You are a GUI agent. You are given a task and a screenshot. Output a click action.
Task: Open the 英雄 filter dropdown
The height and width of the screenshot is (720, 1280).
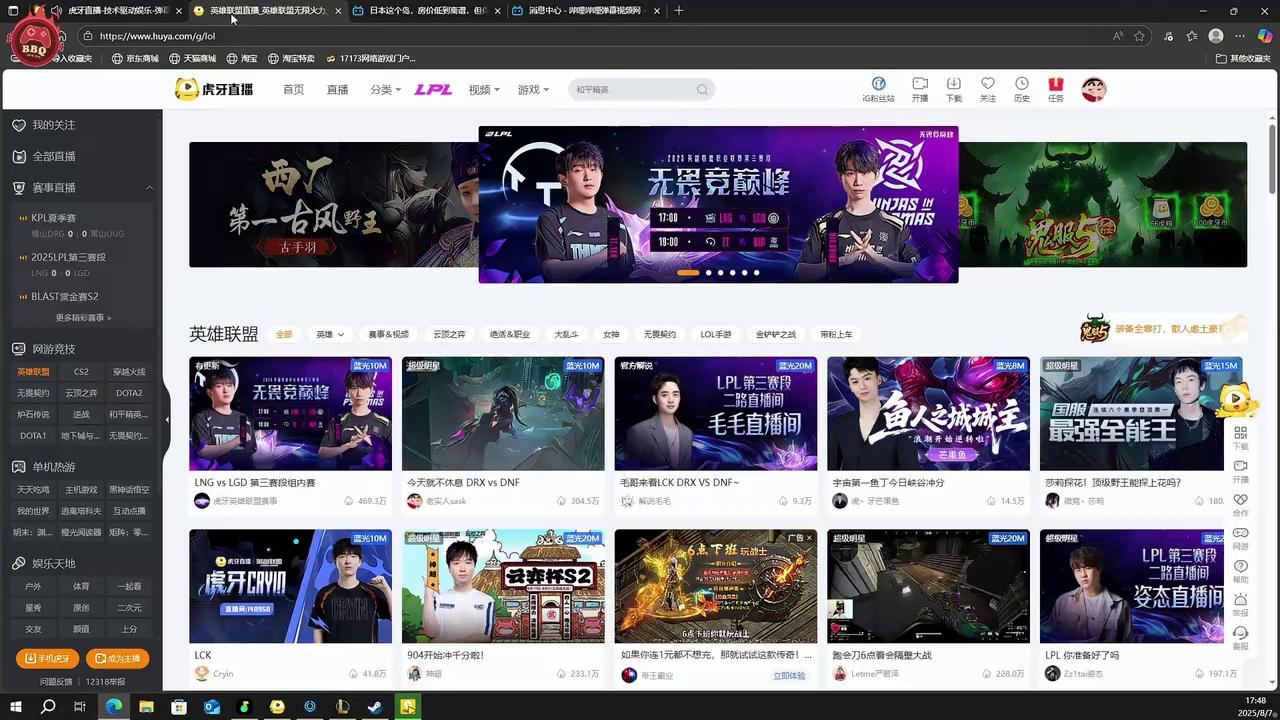point(330,334)
